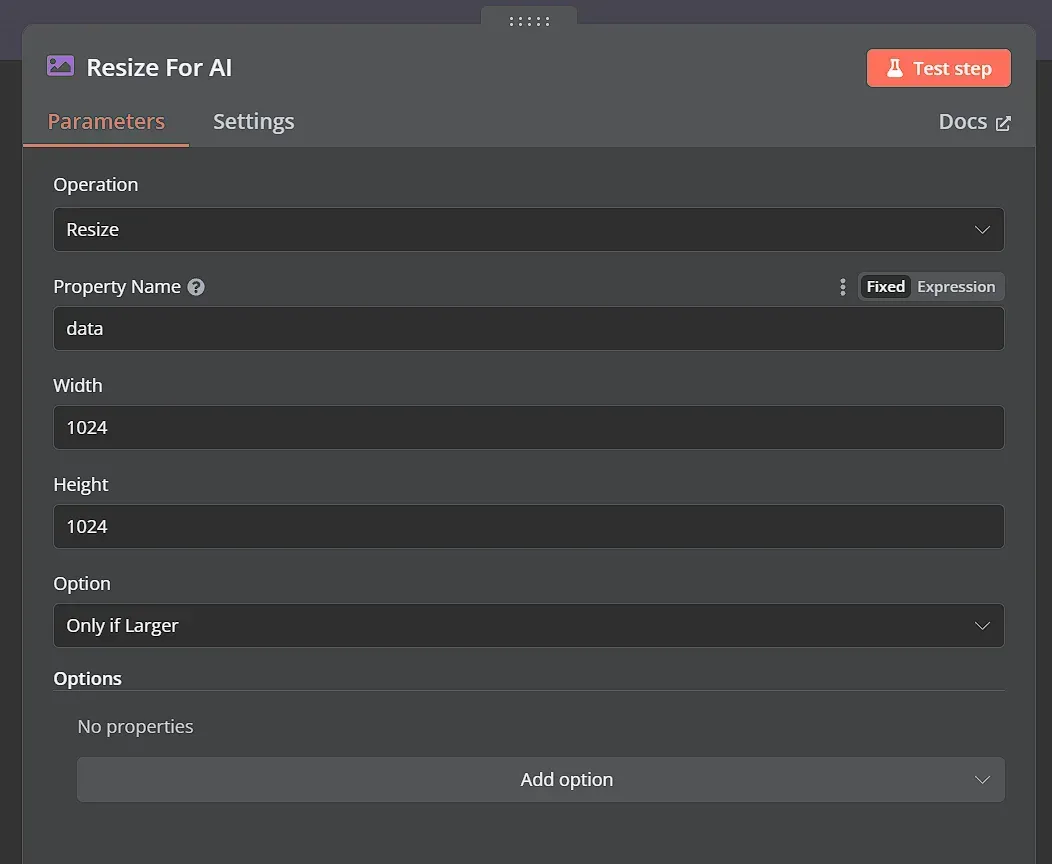Switch Property Name to Expression mode
1052x864 pixels.
956,286
